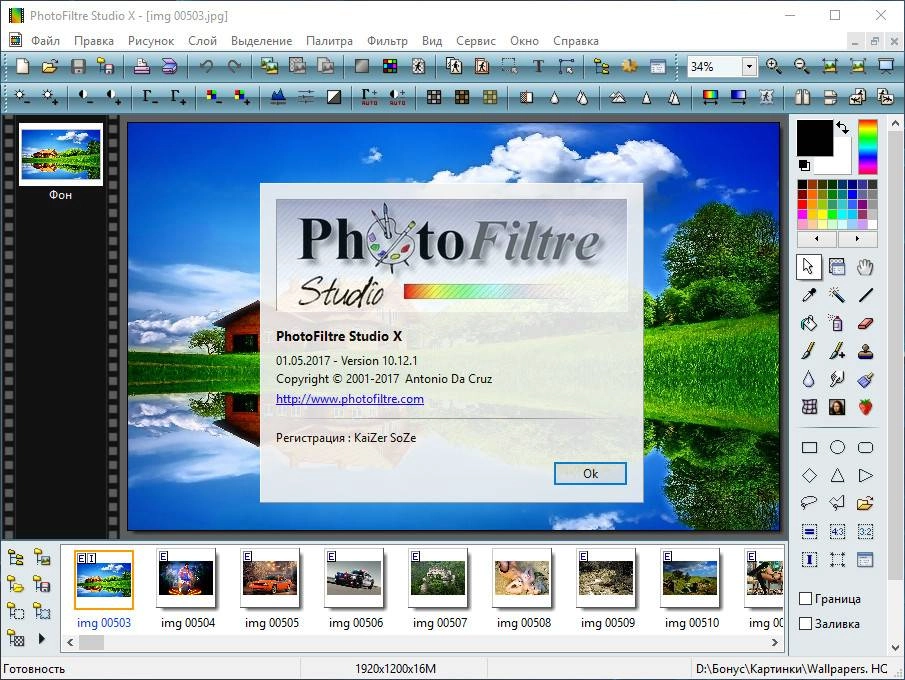Choose the Lasso selection shape

click(x=809, y=503)
